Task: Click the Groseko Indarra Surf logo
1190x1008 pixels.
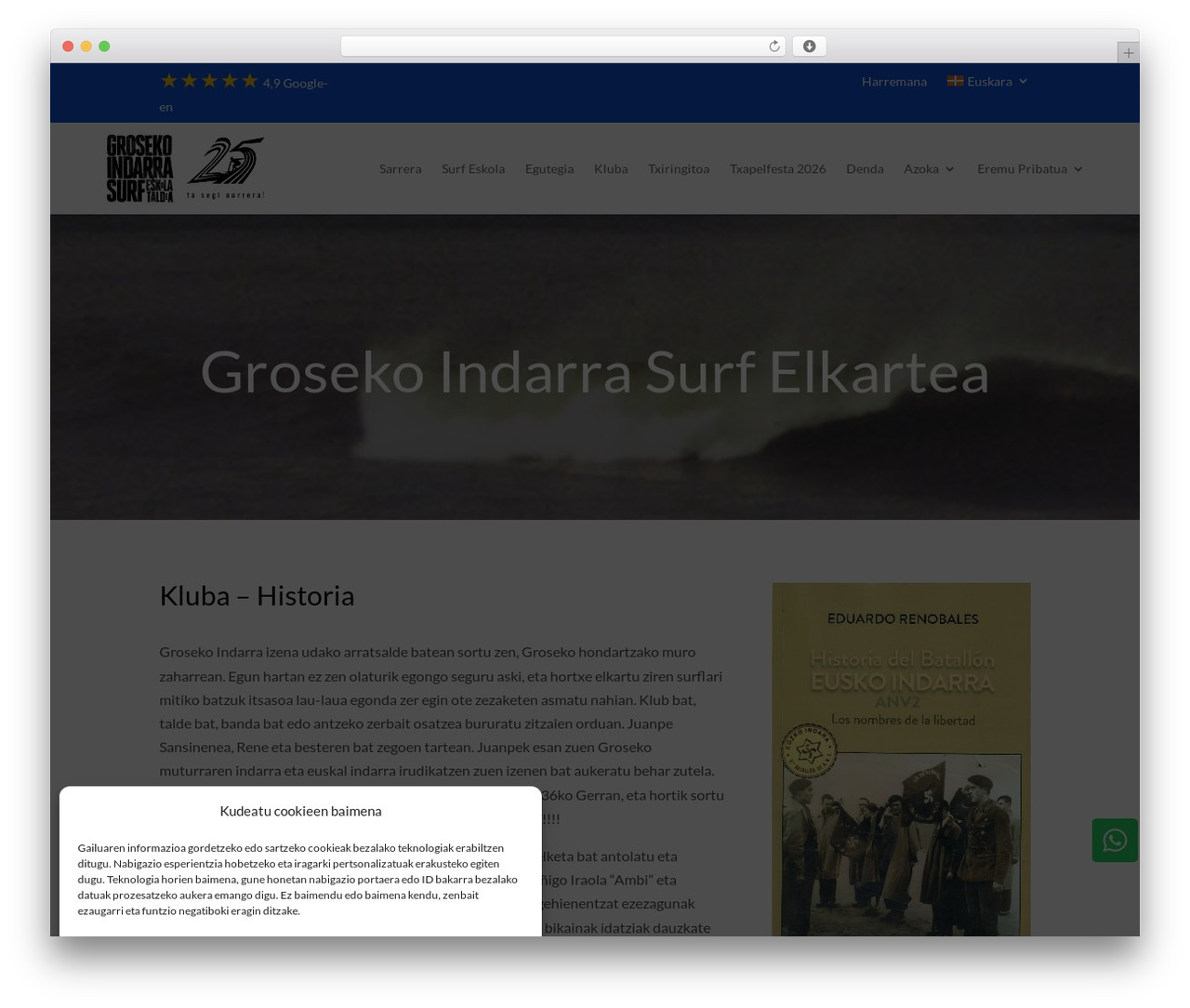Action: [x=139, y=168]
